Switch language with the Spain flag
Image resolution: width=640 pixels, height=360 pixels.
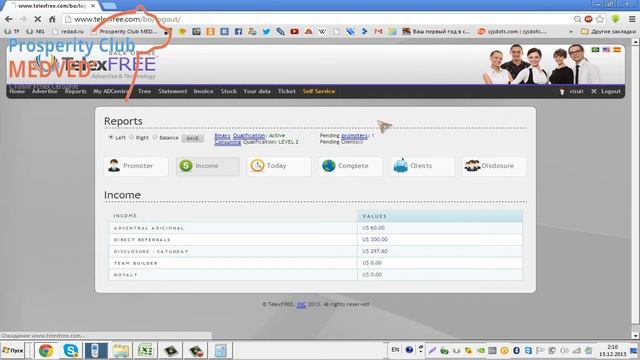click(x=617, y=50)
